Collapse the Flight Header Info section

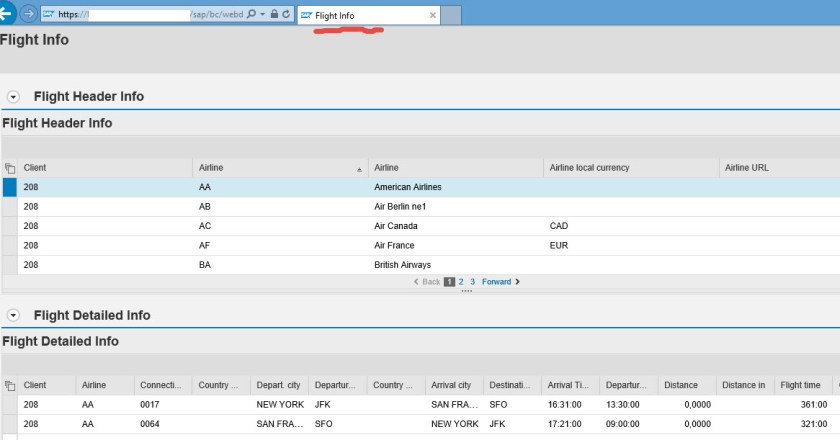tap(14, 97)
